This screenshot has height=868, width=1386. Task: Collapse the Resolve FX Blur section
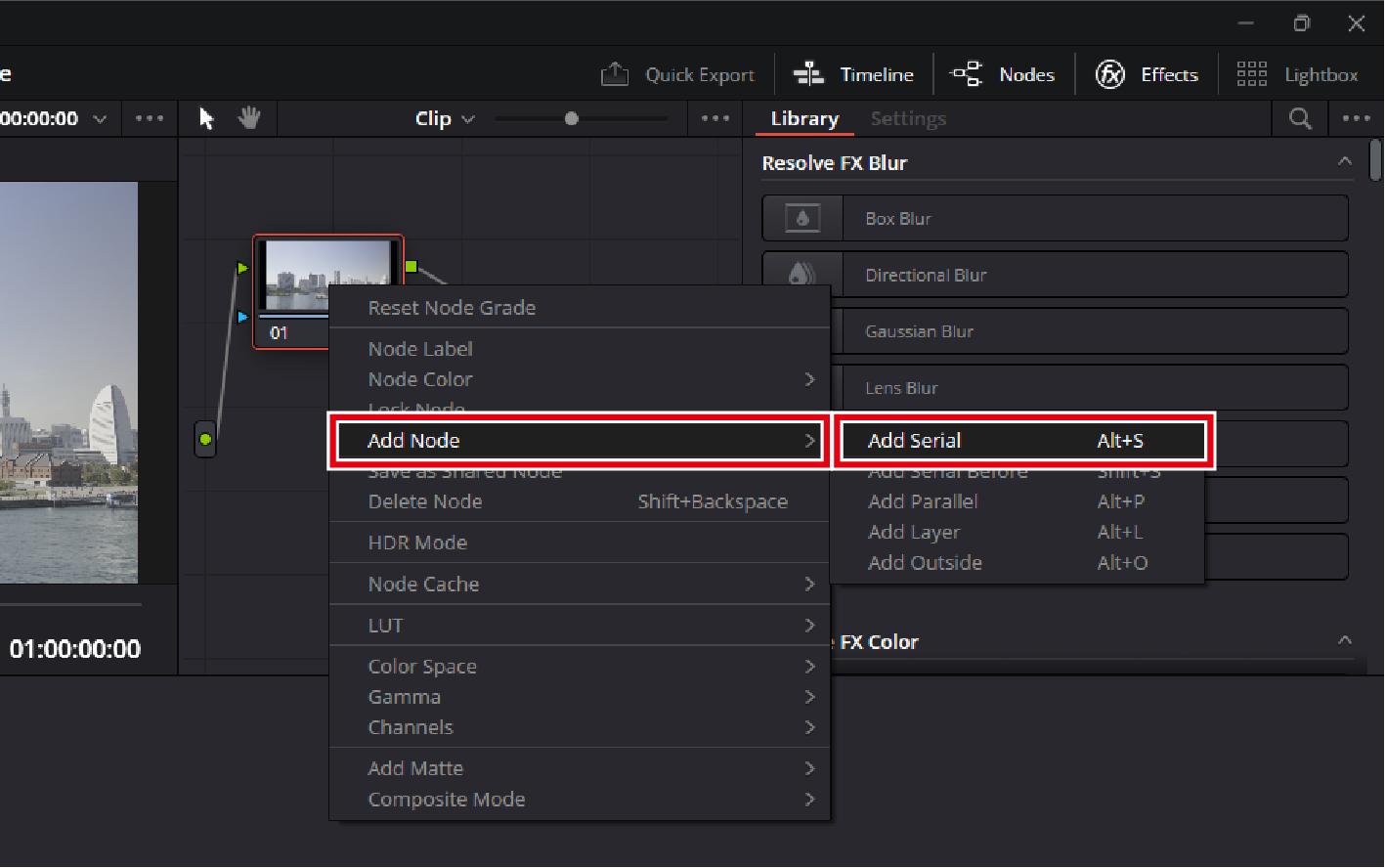pyautogui.click(x=1345, y=161)
